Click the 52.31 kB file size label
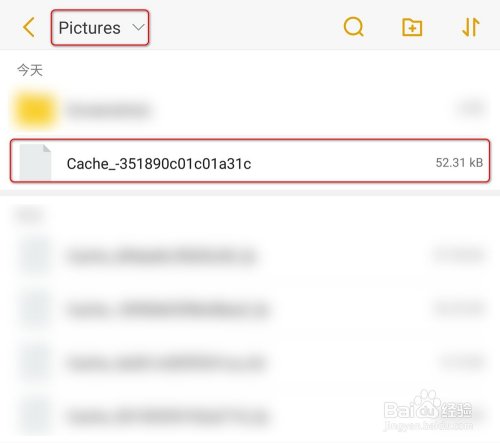 tap(459, 163)
